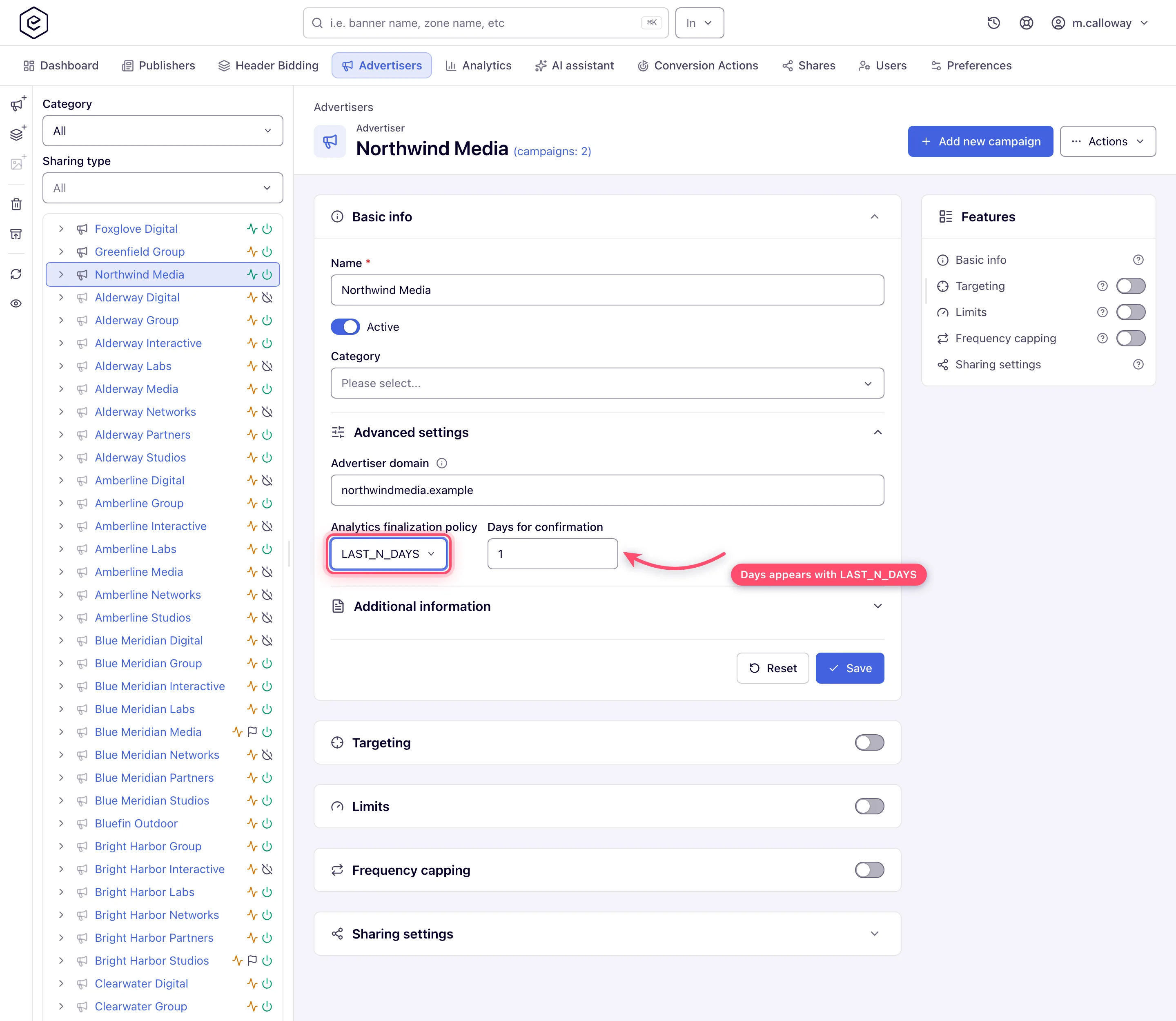Click add banner image icon in left rail
The height and width of the screenshot is (1021, 1176).
pyautogui.click(x=18, y=163)
